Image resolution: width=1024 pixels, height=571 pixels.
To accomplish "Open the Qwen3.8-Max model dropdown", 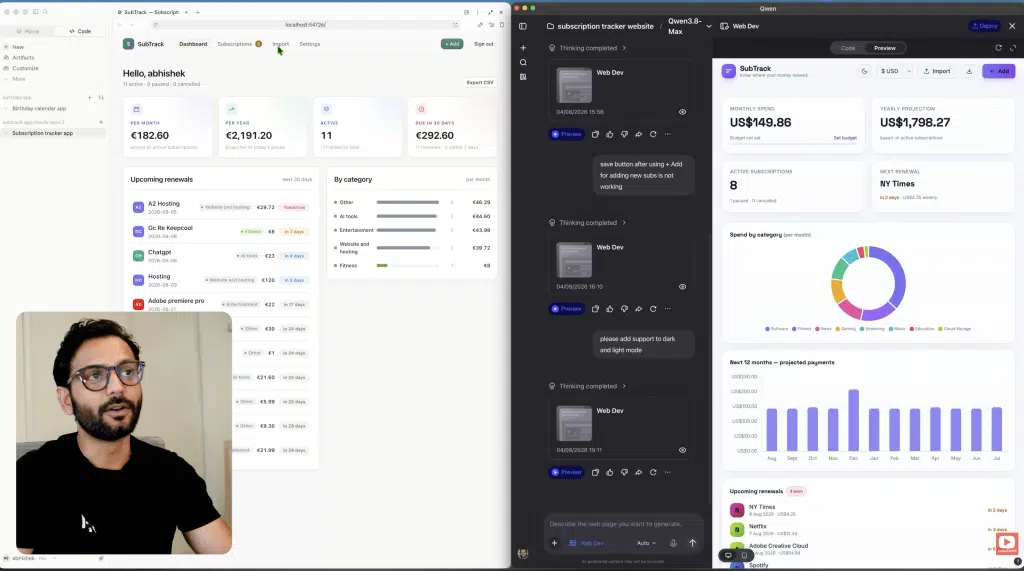I will click(x=689, y=26).
